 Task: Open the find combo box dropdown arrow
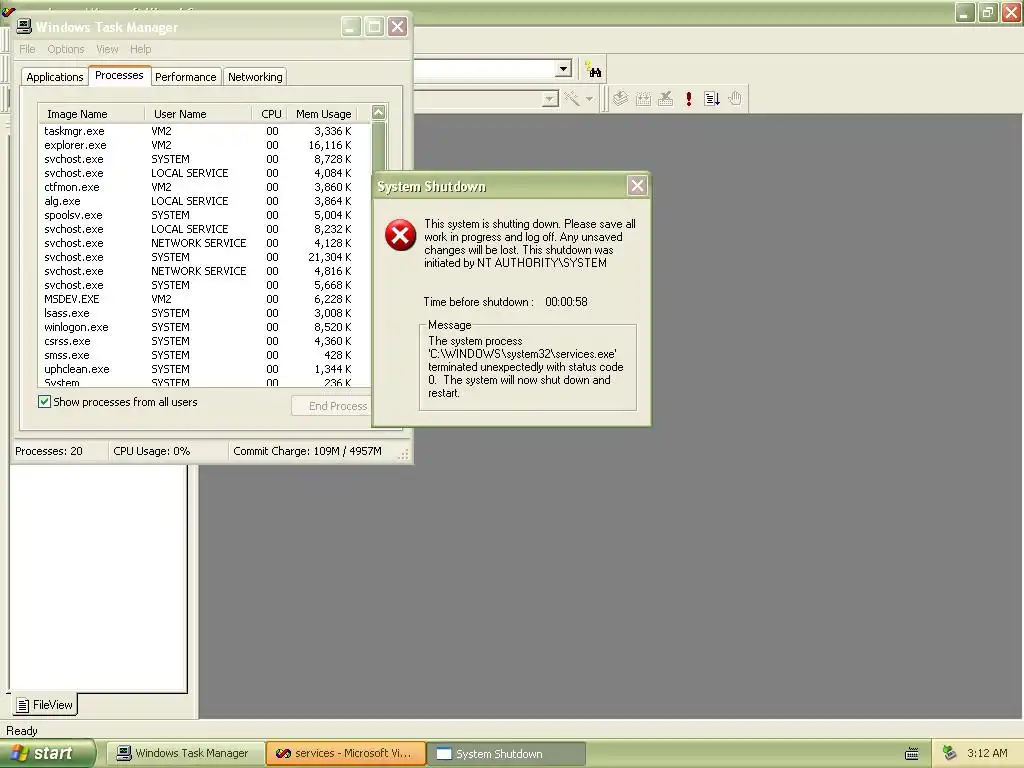(x=563, y=69)
